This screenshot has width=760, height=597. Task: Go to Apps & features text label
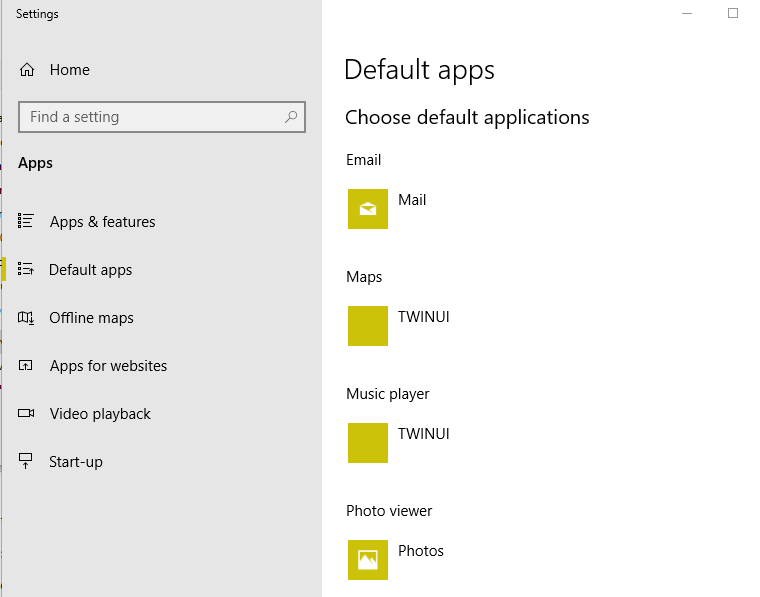pyautogui.click(x=103, y=222)
